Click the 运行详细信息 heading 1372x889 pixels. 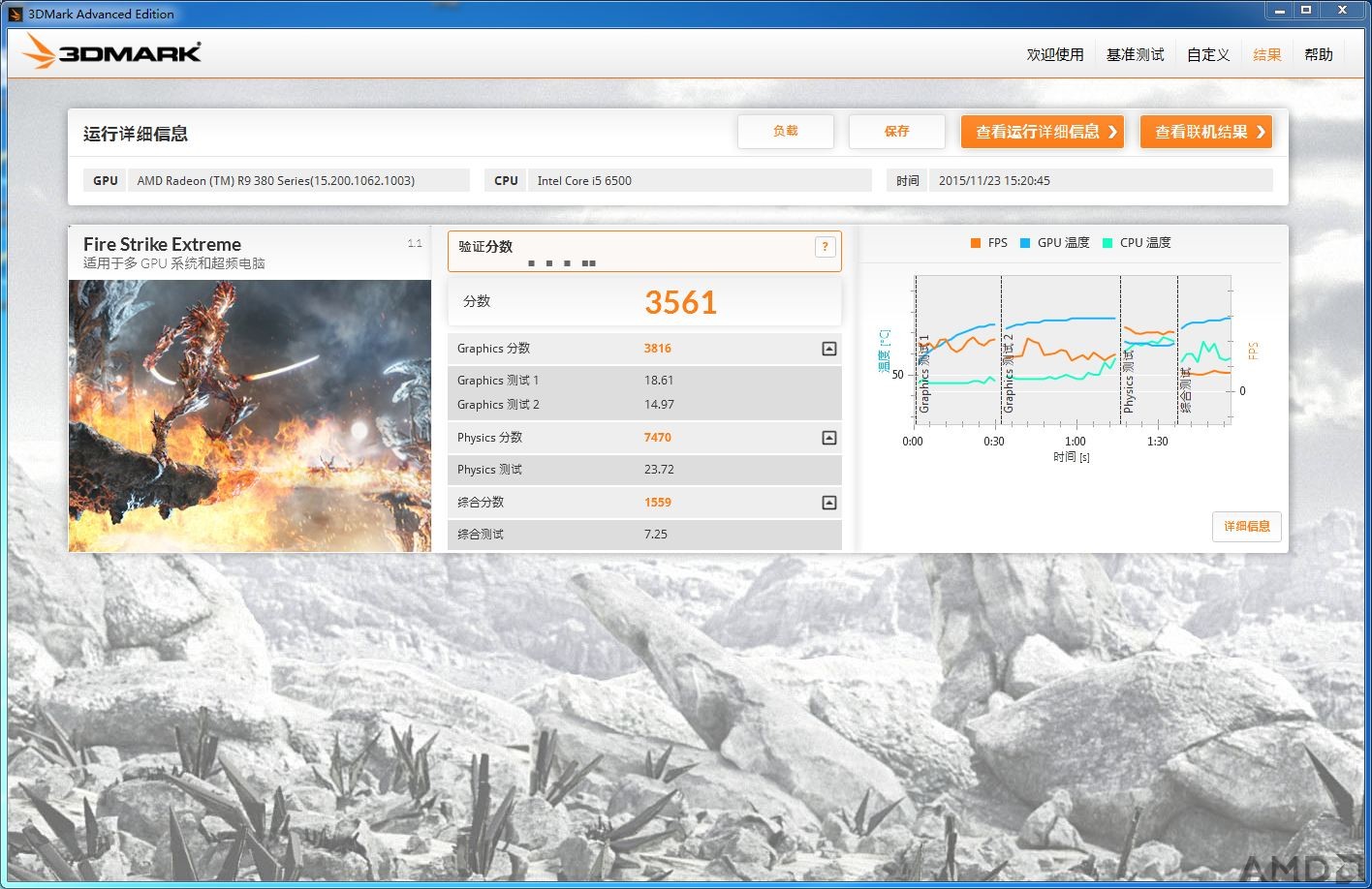point(136,134)
